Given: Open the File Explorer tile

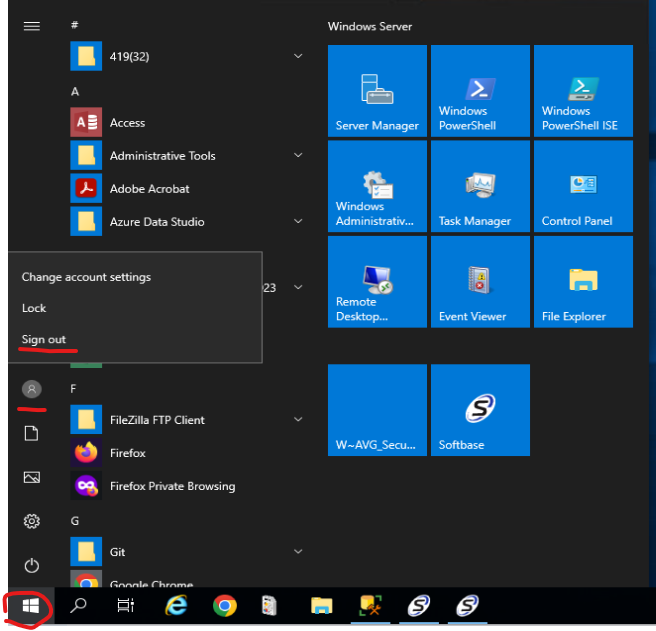Looking at the screenshot, I should point(583,282).
